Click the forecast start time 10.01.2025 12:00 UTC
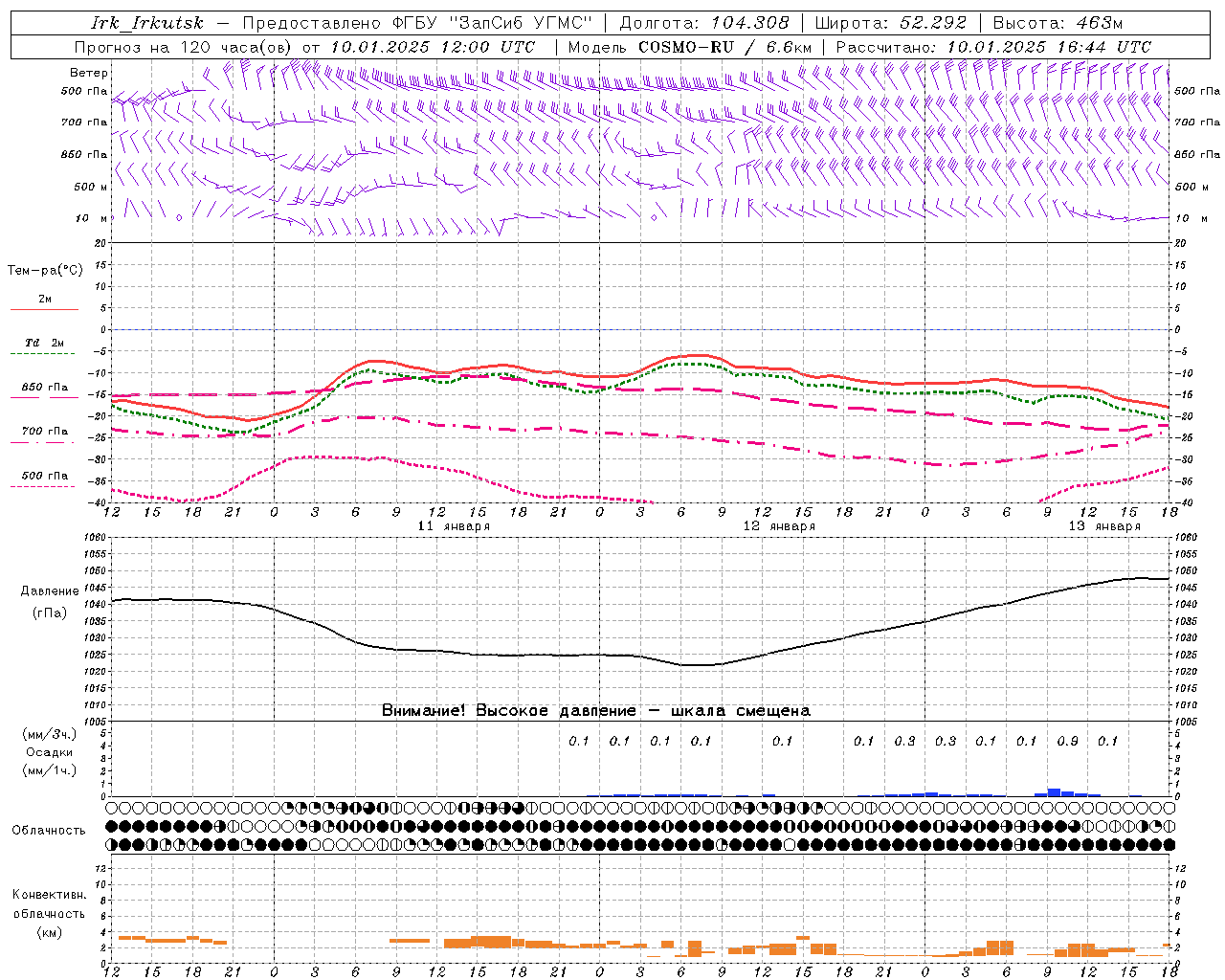The image size is (1225, 980). (433, 47)
